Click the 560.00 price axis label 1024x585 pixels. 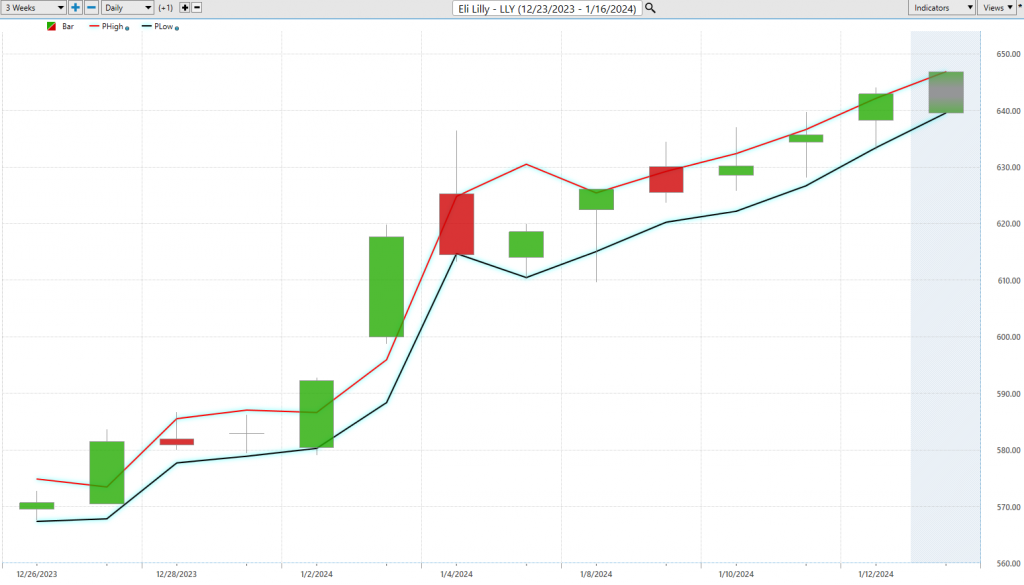point(1008,563)
